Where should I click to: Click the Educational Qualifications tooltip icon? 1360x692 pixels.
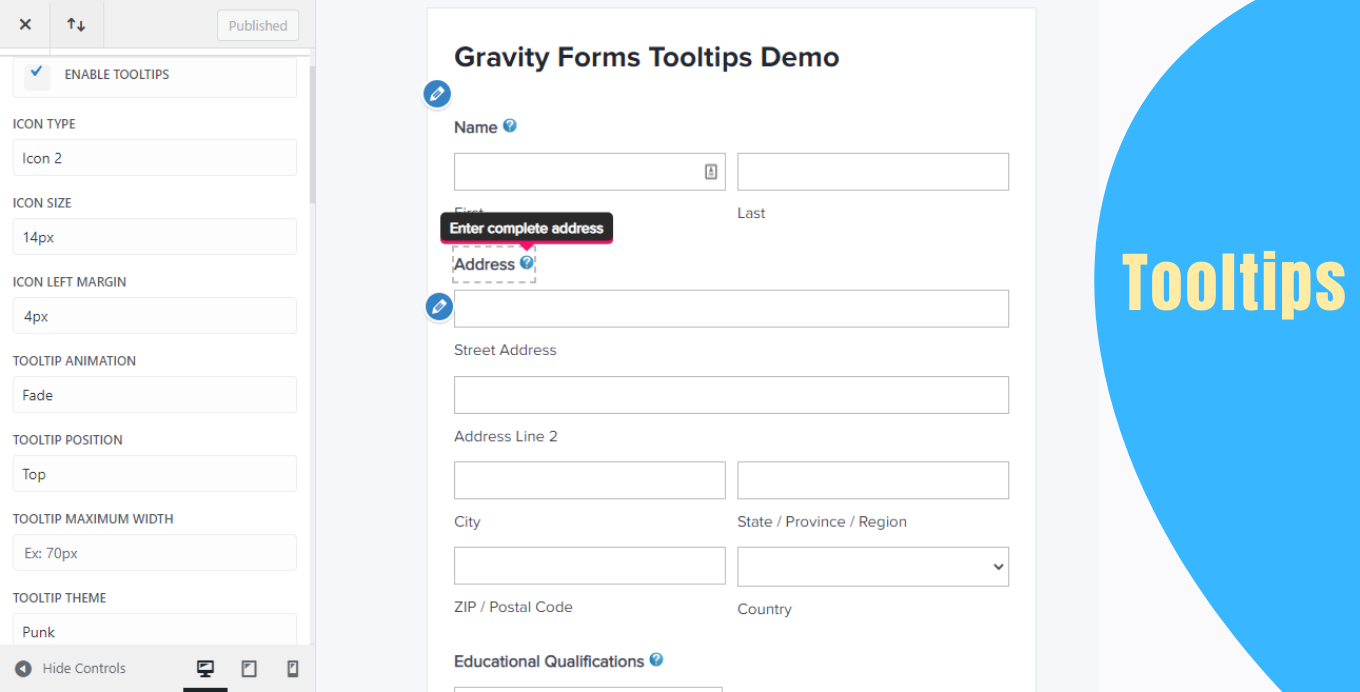(656, 660)
